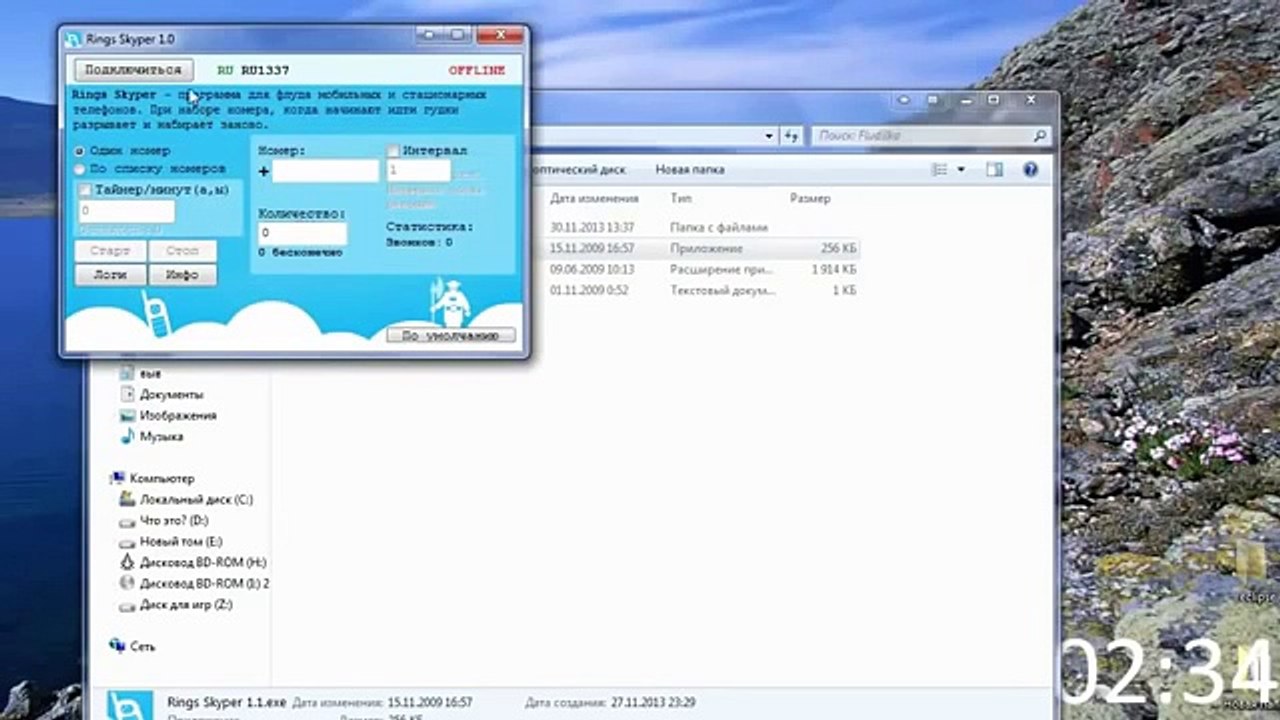The width and height of the screenshot is (1280, 720).
Task: Click the Диск для игр (Z:) drive icon
Action: coord(127,605)
